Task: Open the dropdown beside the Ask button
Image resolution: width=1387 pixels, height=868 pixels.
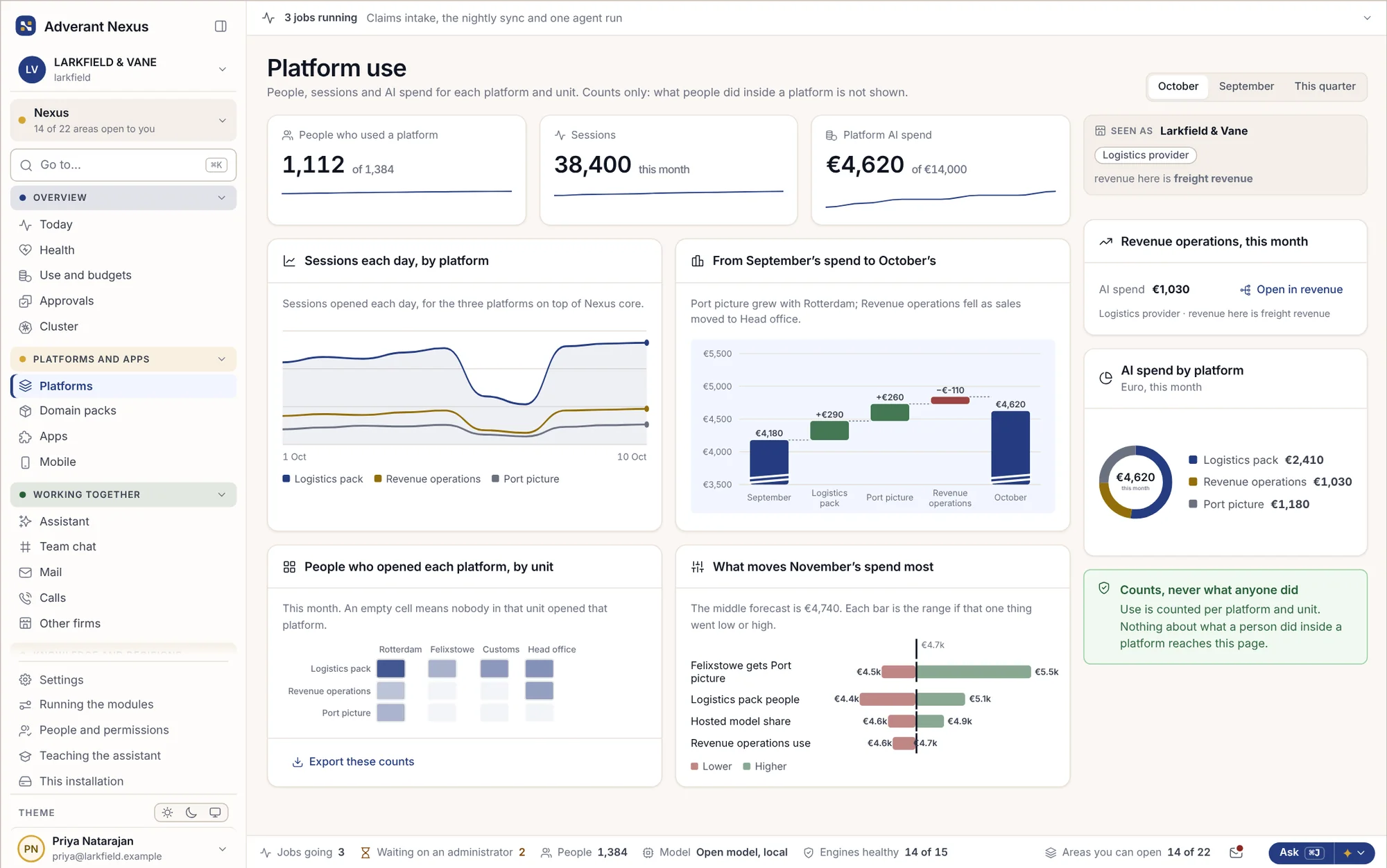Action: pyautogui.click(x=1354, y=853)
